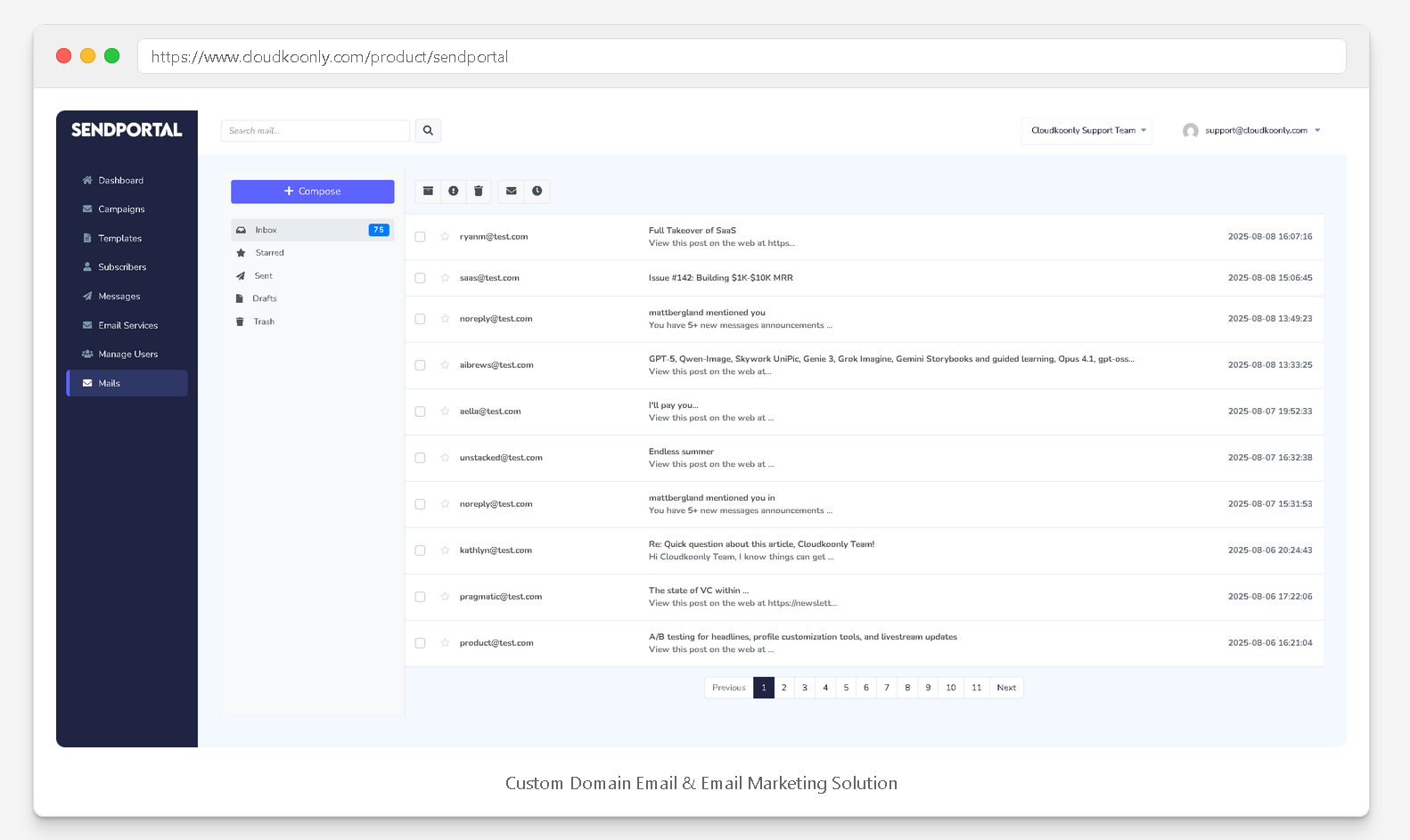This screenshot has width=1410, height=840.
Task: Star the unstacked@test.com email
Action: tap(445, 458)
